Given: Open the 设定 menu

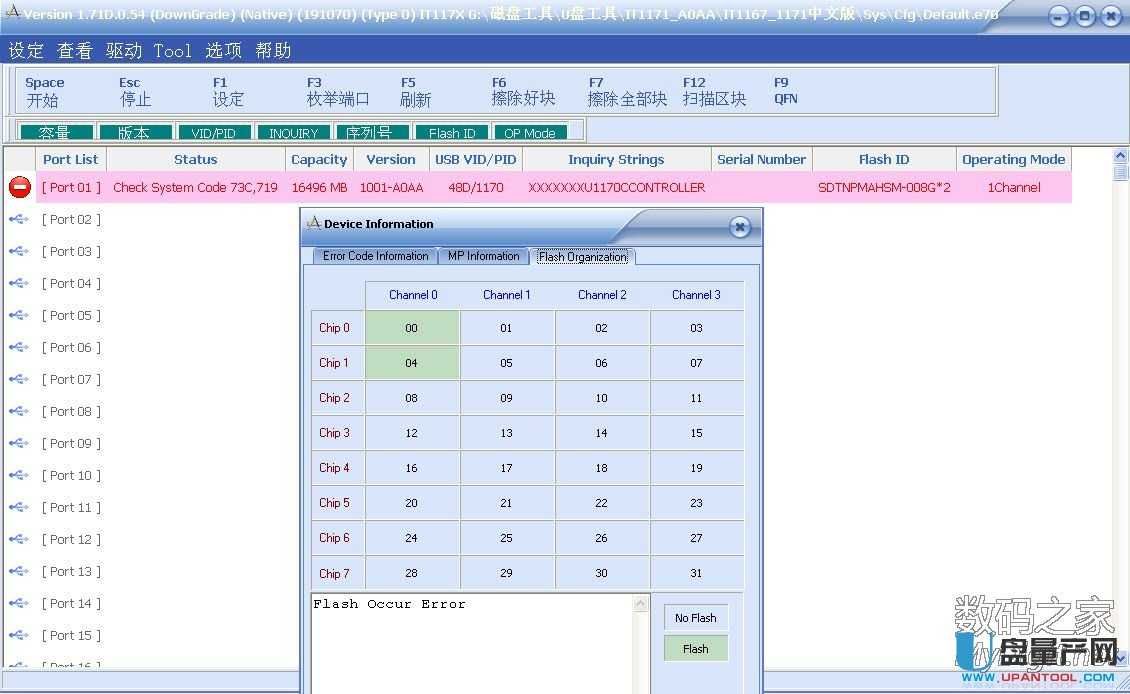Looking at the screenshot, I should 26,51.
